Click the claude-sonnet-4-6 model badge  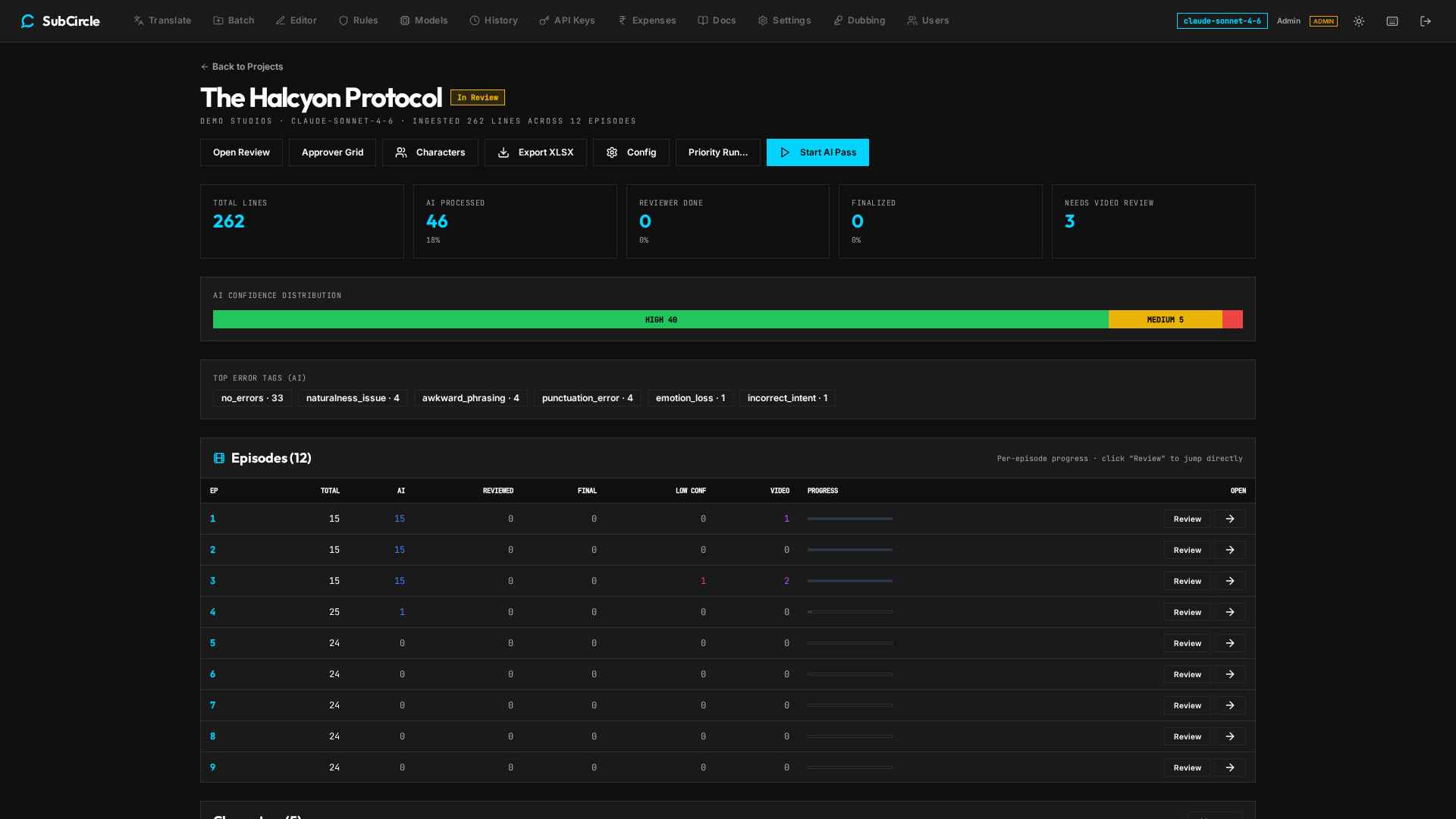(x=1222, y=21)
